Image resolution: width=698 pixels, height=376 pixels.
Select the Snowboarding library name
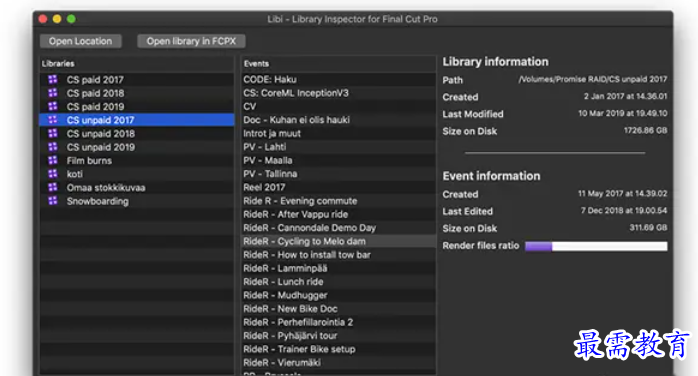point(97,201)
